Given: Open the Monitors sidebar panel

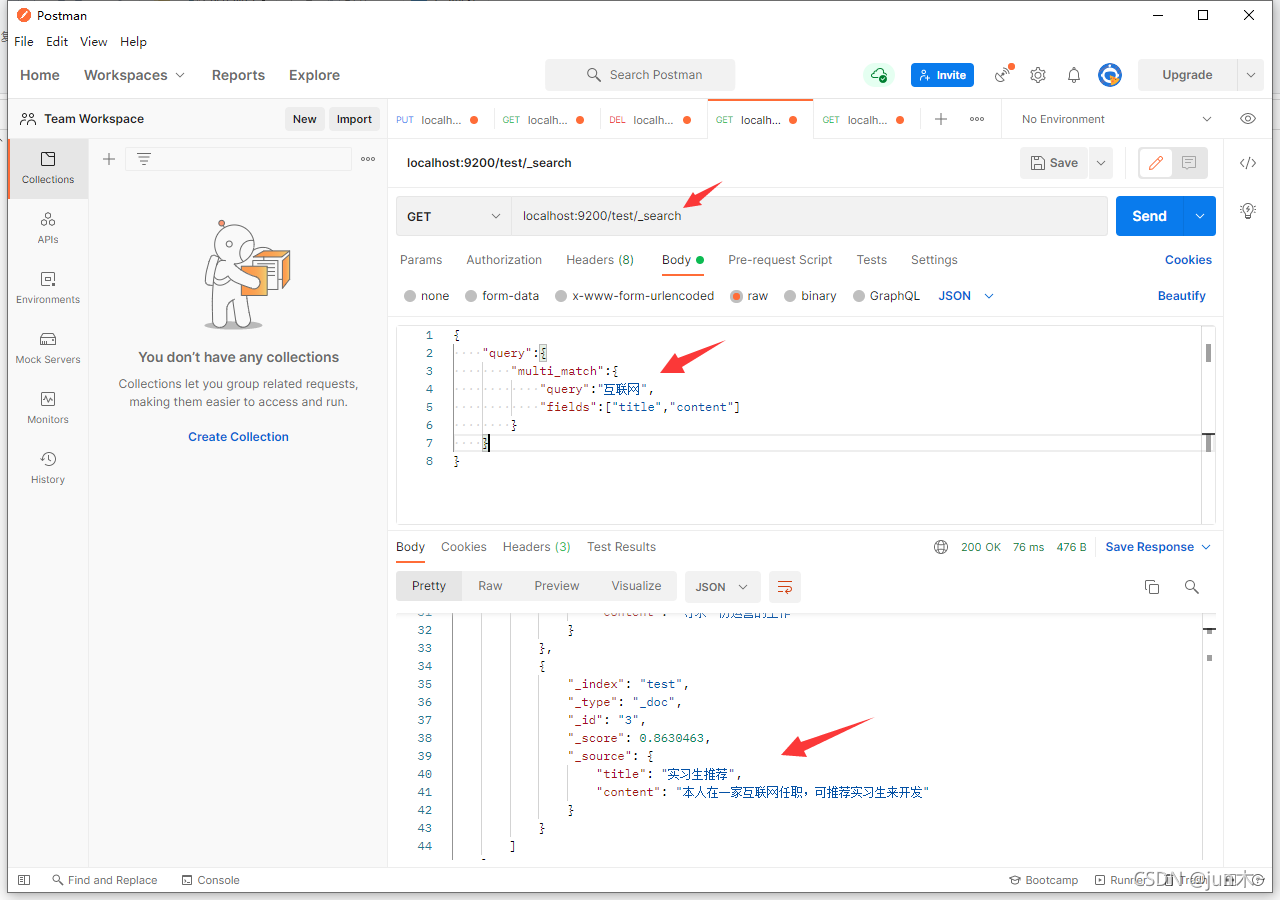Looking at the screenshot, I should click(48, 408).
